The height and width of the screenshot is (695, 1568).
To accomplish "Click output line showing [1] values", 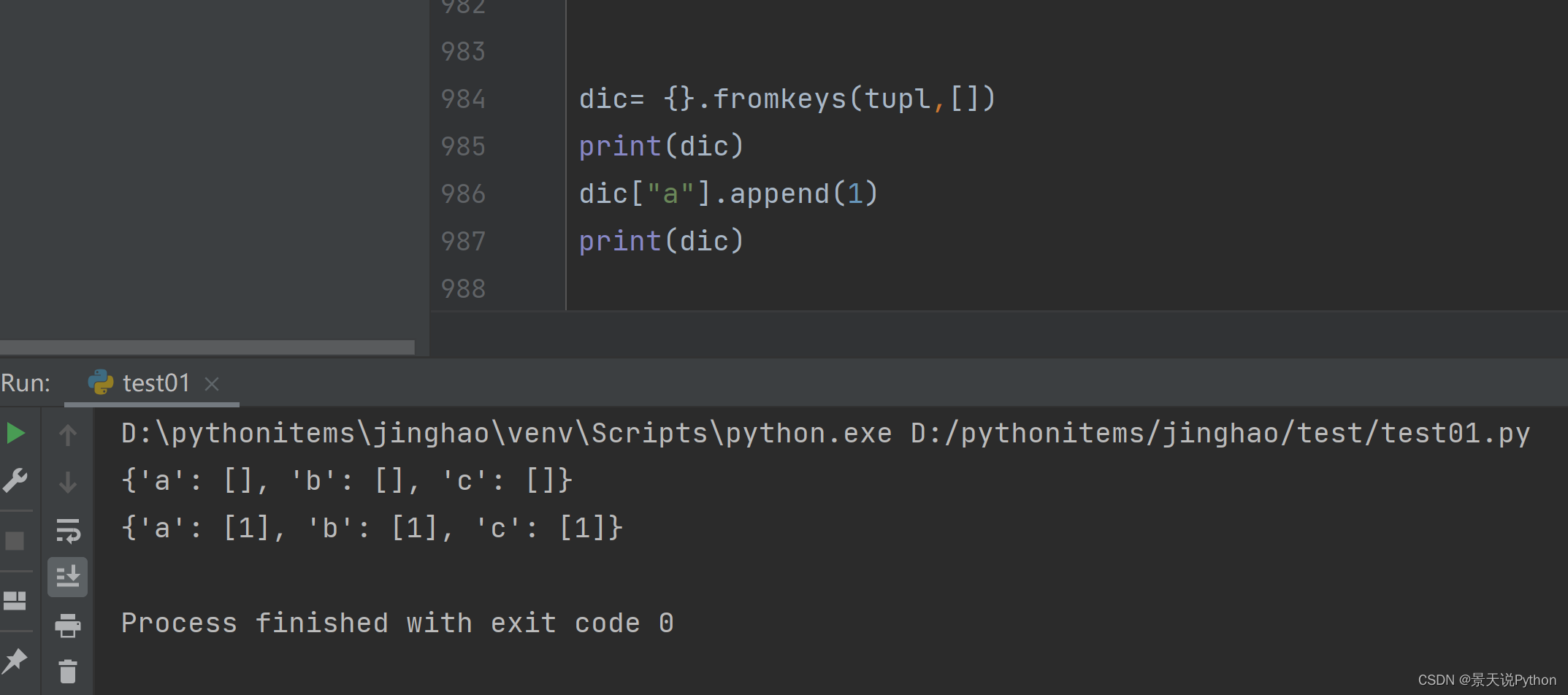I will pos(372,528).
